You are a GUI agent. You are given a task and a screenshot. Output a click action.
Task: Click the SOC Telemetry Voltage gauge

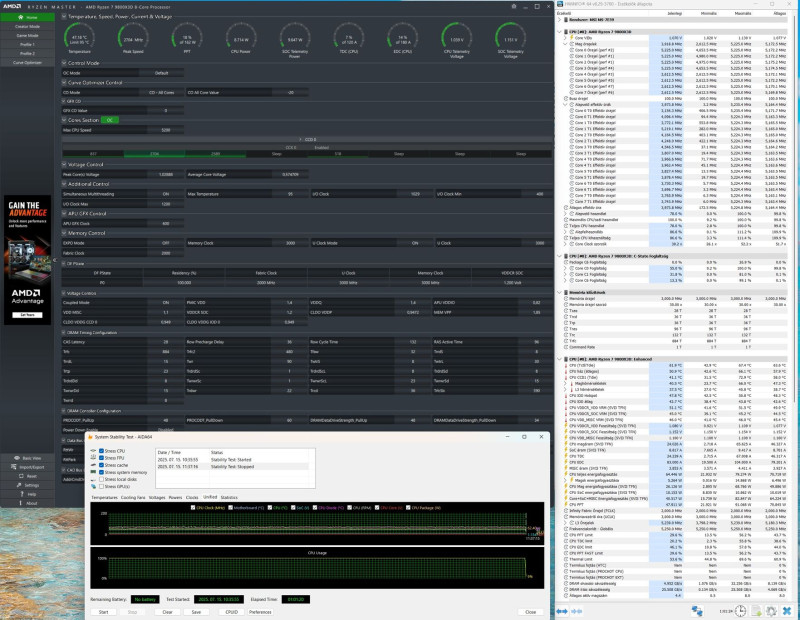(x=510, y=39)
